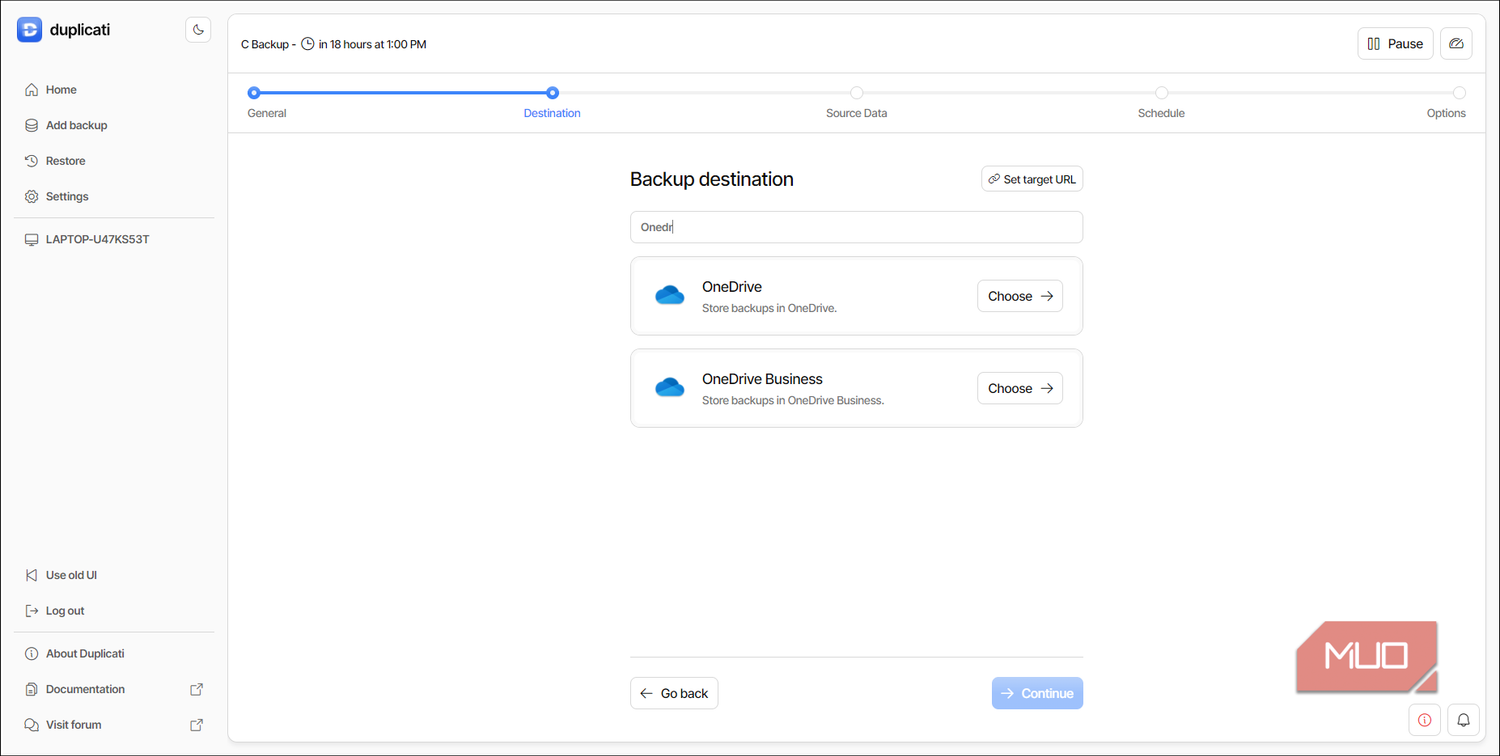Open notifications bell icon
Screen dimensions: 1500x756
click(1463, 720)
